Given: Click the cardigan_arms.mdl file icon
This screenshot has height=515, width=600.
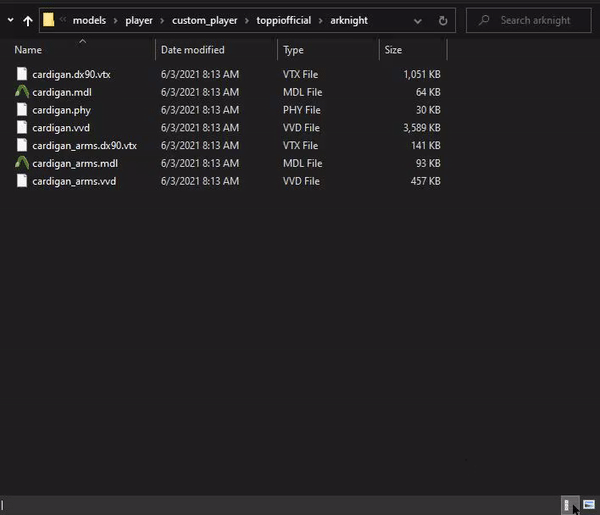Looking at the screenshot, I should click(x=22, y=163).
